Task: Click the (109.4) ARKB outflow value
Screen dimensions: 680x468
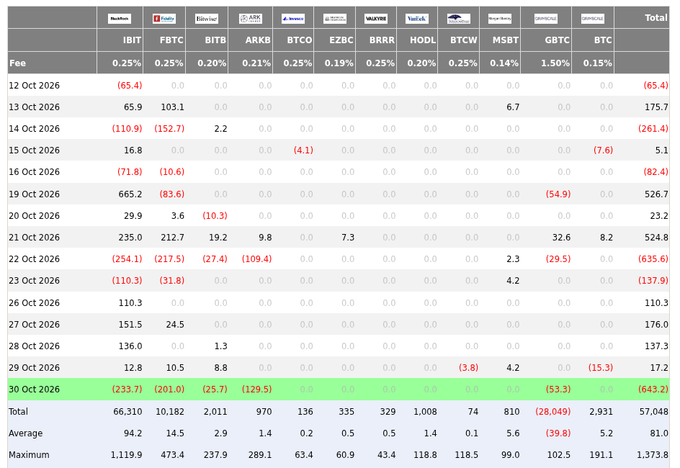Action: click(257, 259)
